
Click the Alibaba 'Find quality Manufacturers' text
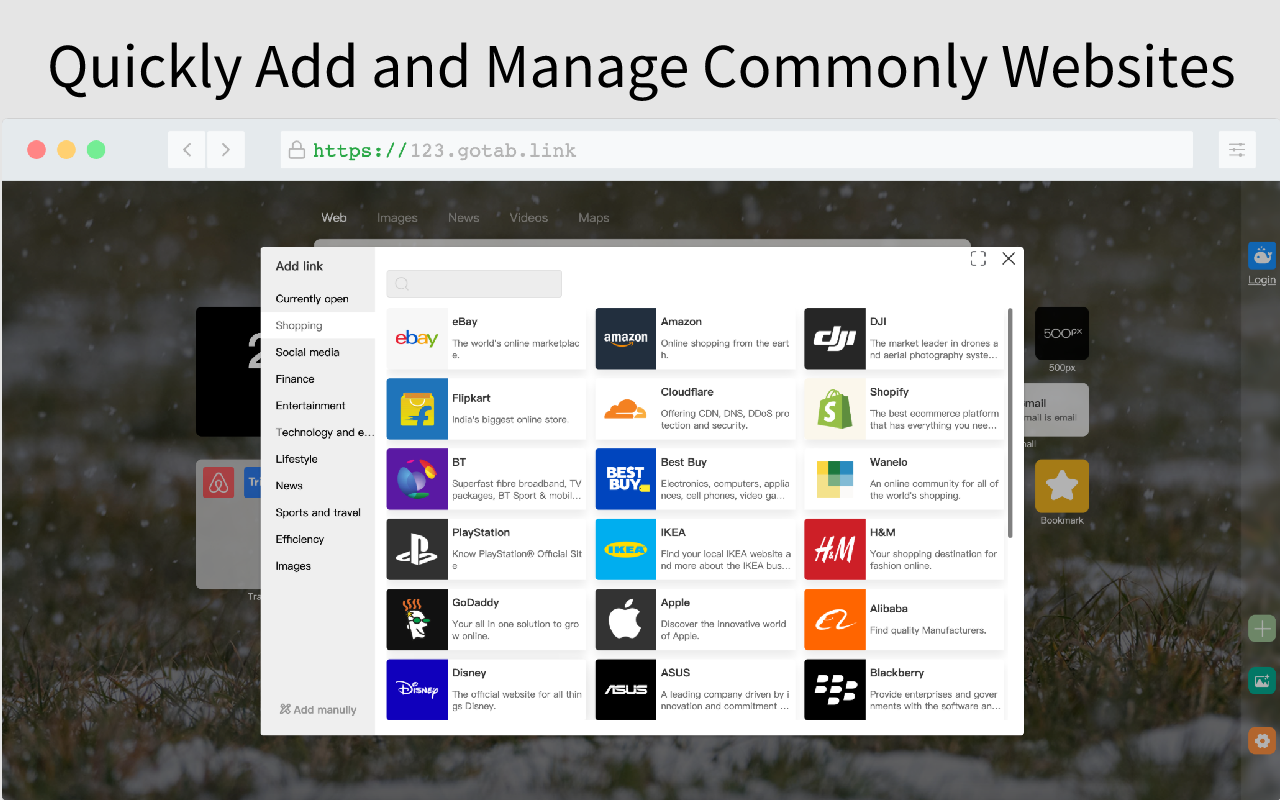928,631
